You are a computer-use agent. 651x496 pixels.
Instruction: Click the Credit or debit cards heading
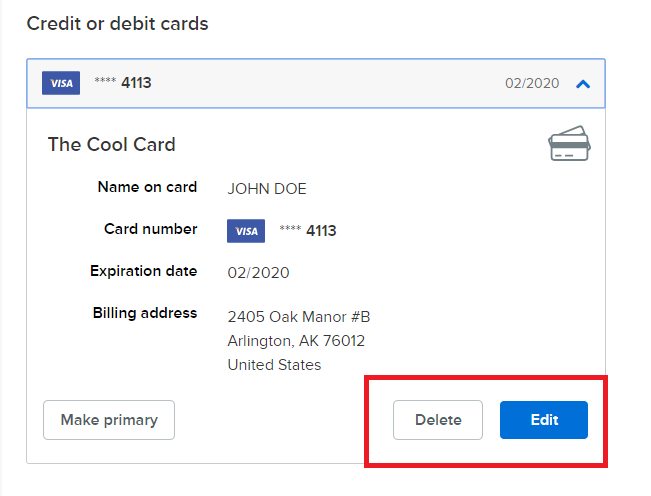(118, 23)
